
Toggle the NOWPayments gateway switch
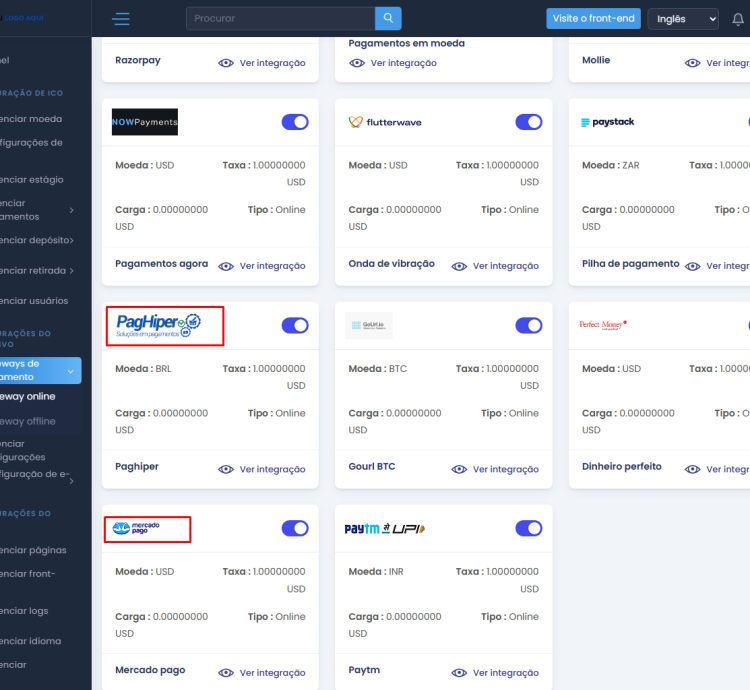(295, 122)
